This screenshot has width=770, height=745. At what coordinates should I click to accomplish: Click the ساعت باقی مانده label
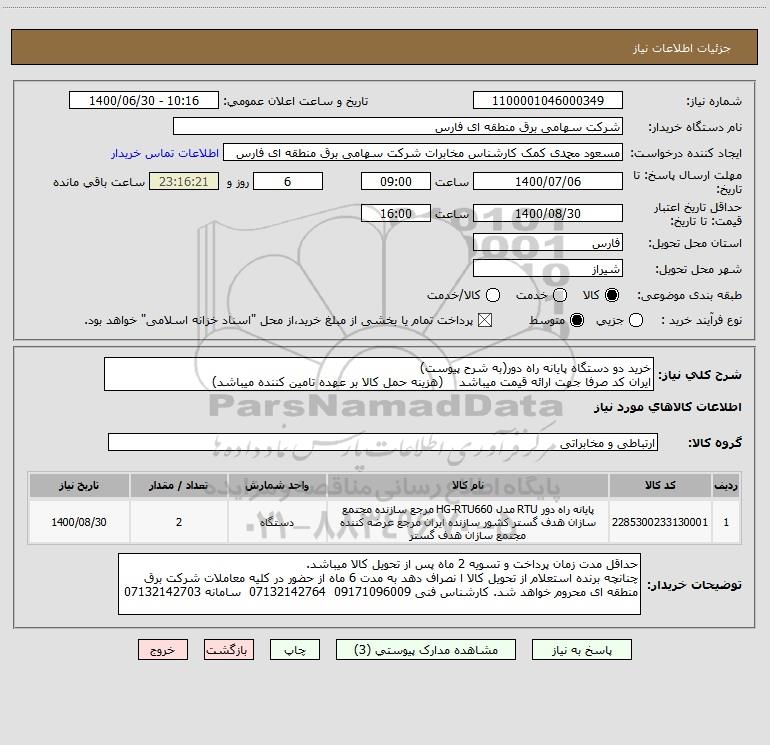pyautogui.click(x=99, y=182)
